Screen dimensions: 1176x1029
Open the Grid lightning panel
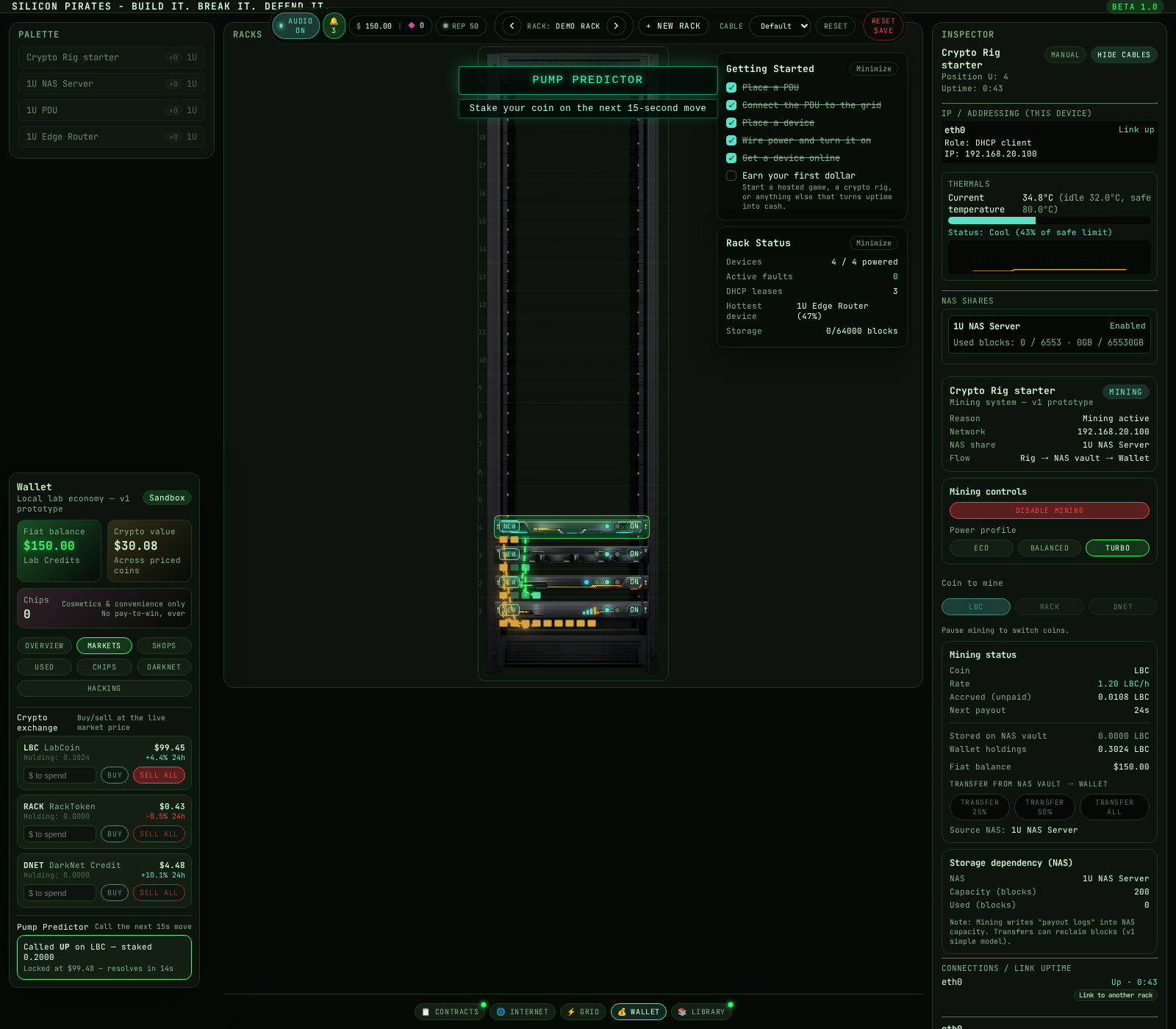point(584,1012)
